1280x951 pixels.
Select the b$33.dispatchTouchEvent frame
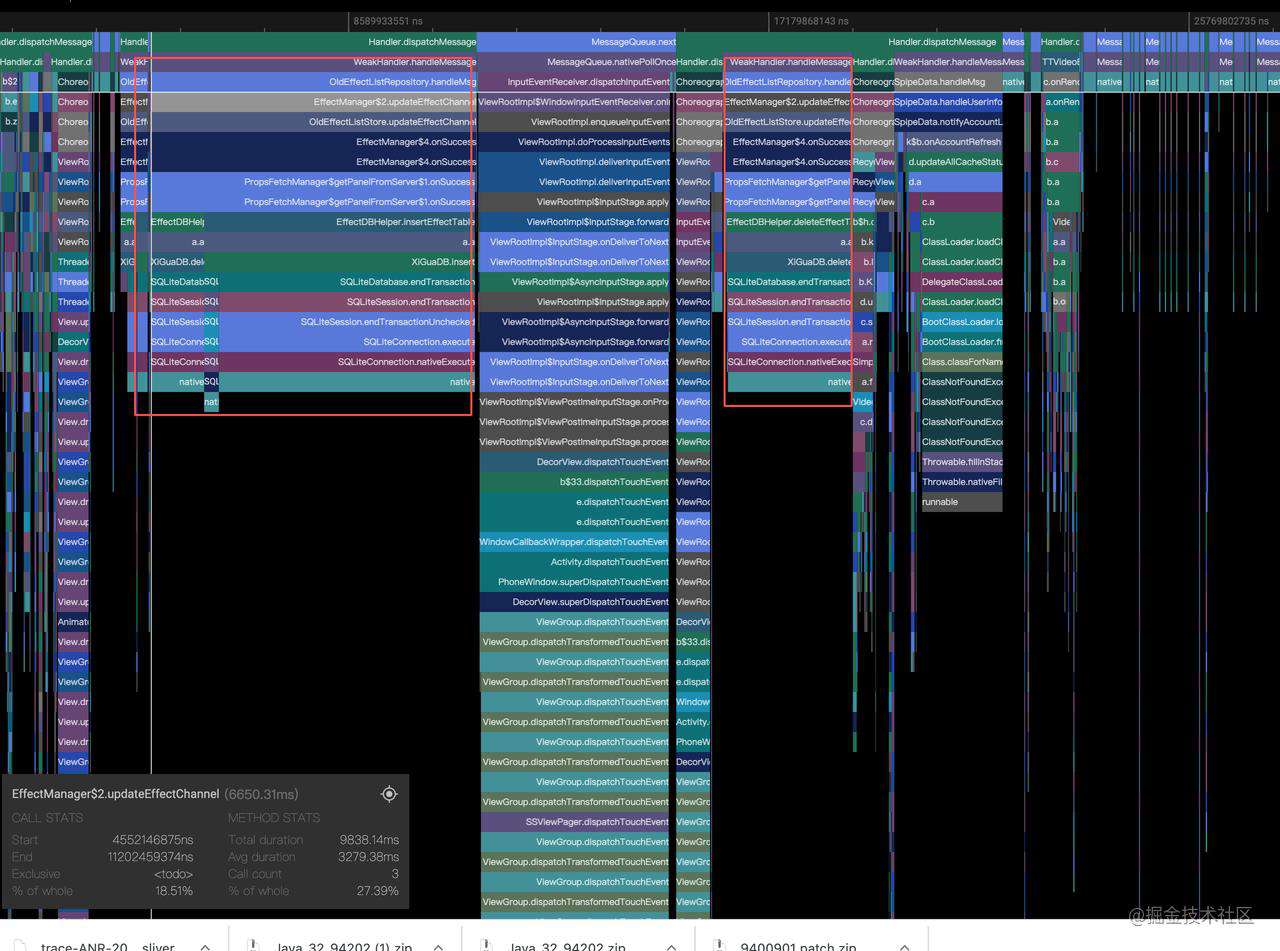(x=575, y=482)
